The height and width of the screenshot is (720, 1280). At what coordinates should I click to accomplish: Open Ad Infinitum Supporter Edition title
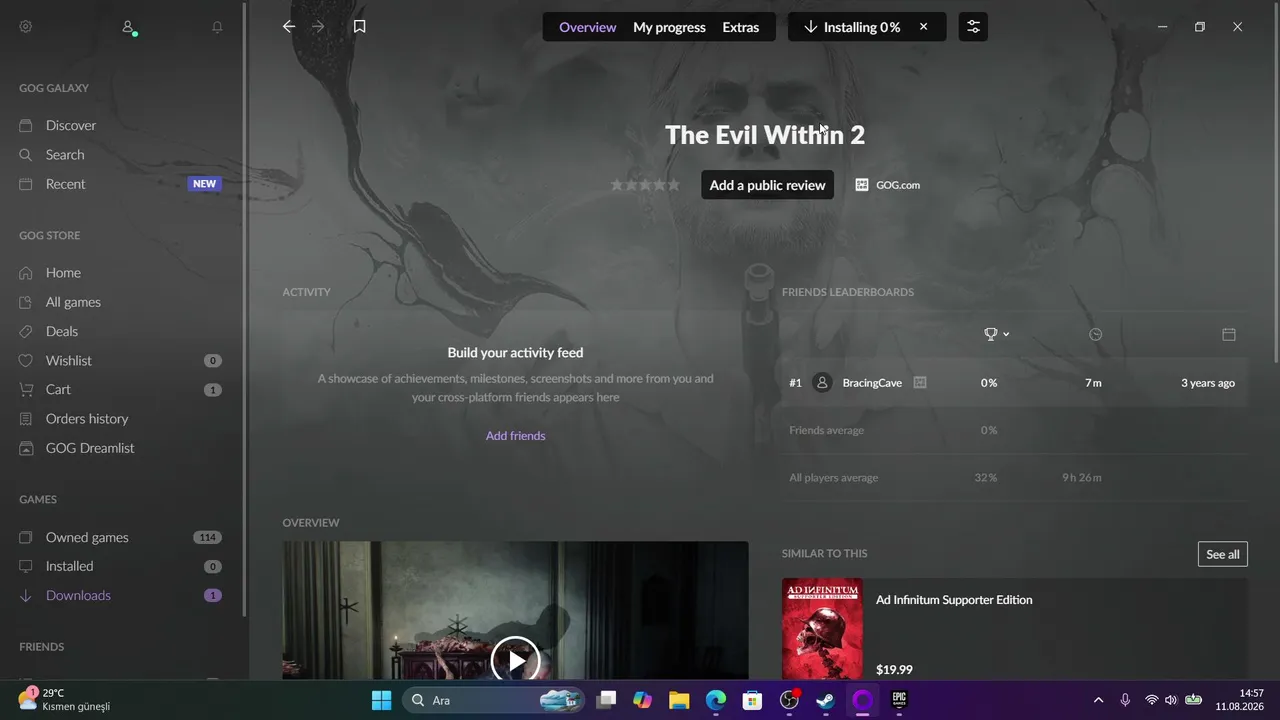954,600
